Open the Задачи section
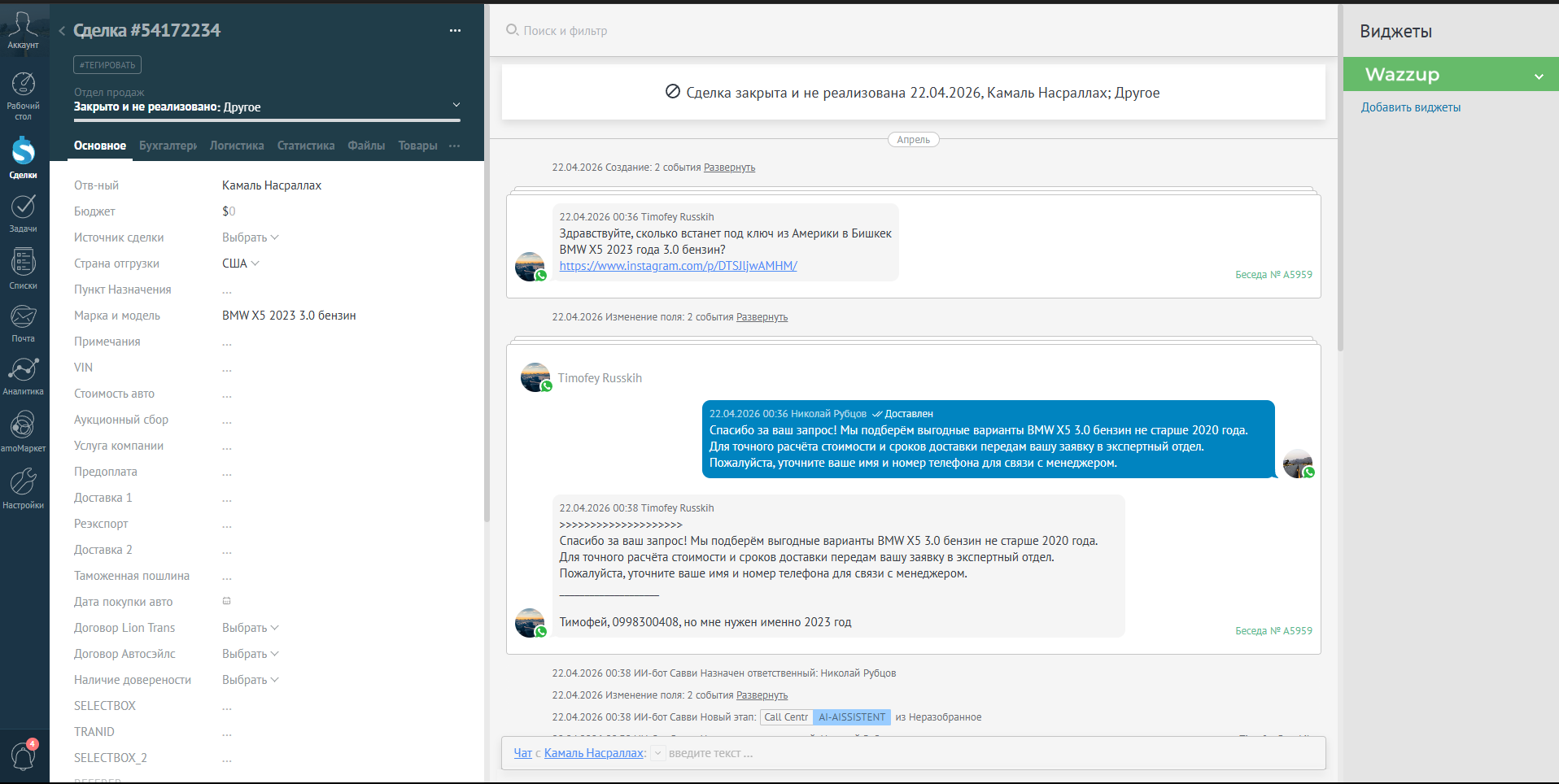This screenshot has height=784, width=1559. pos(23,213)
